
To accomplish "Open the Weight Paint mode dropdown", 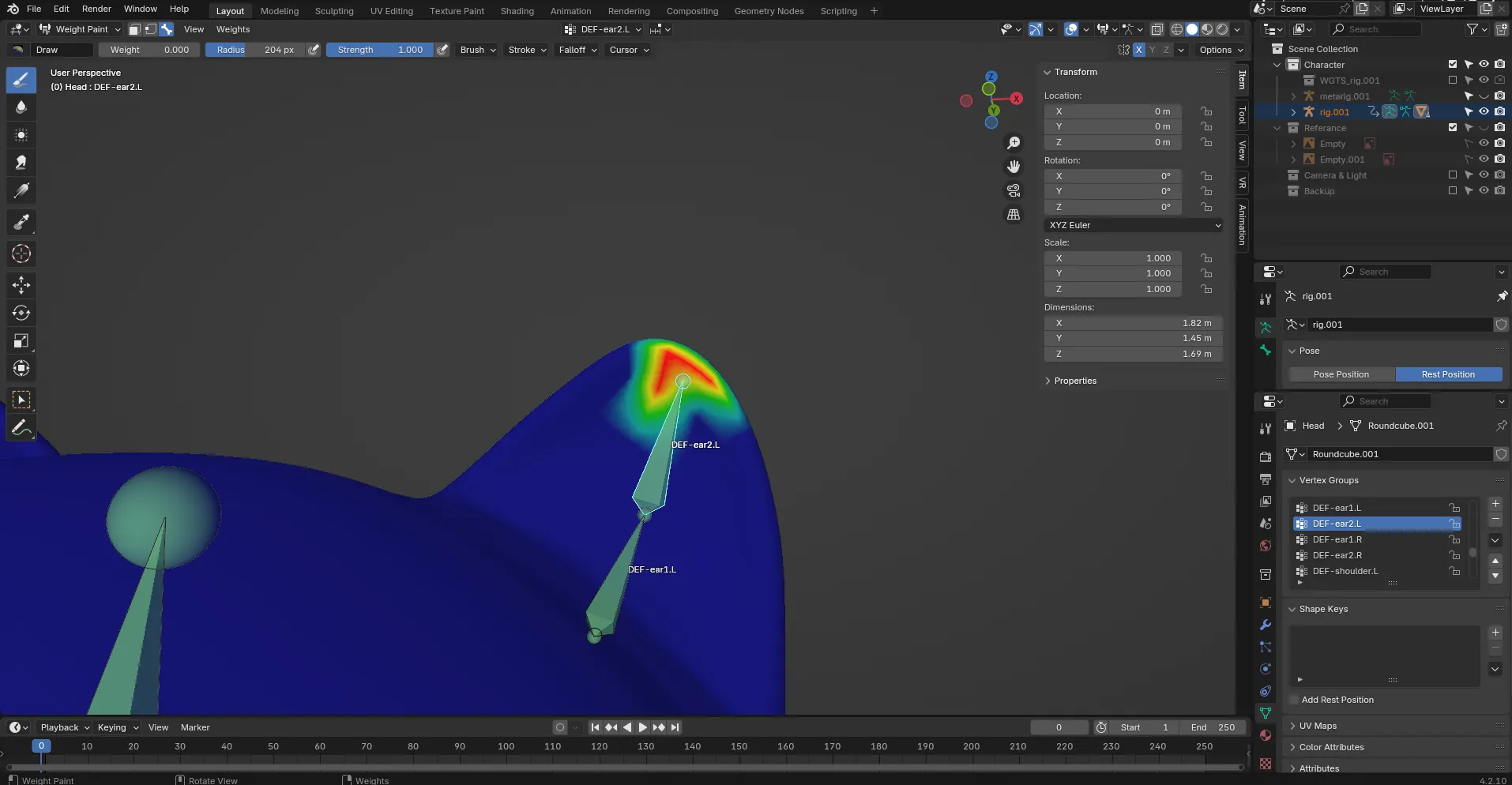I will click(81, 29).
